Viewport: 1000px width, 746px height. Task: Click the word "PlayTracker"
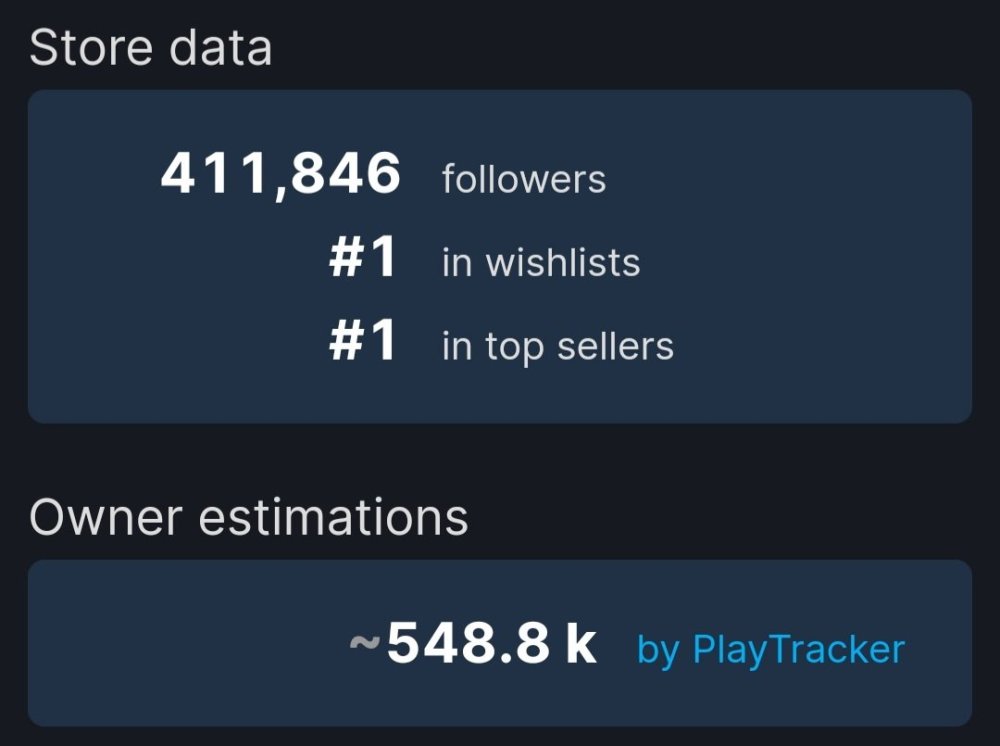[x=798, y=650]
